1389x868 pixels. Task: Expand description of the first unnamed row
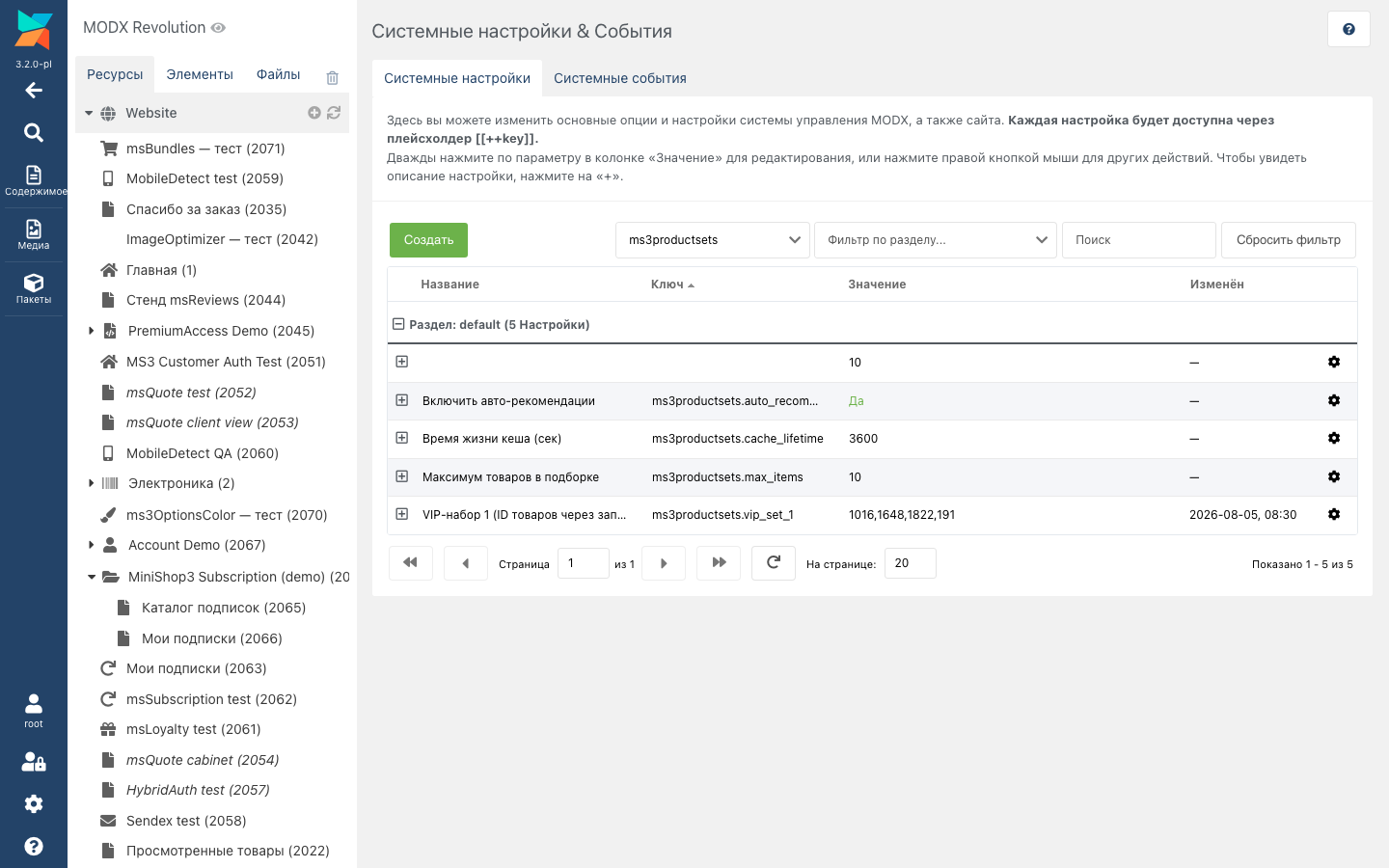pos(402,362)
